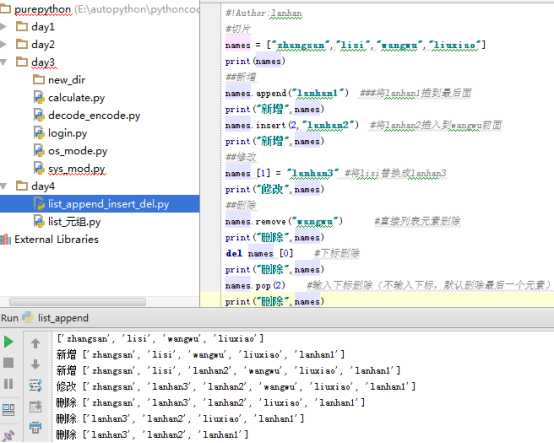Stop the running process in Run panel
The height and width of the screenshot is (443, 554).
(8, 363)
